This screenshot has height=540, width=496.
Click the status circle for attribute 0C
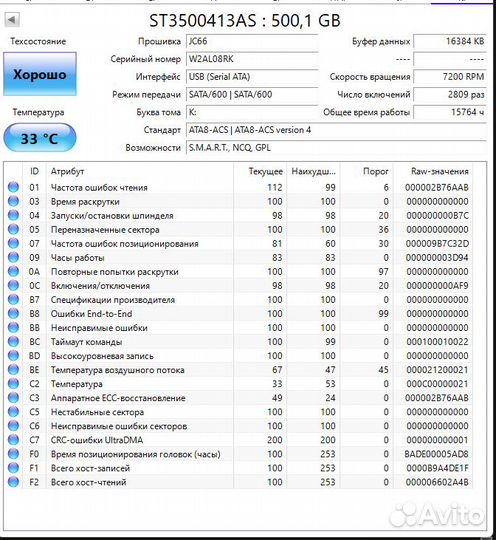click(13, 285)
